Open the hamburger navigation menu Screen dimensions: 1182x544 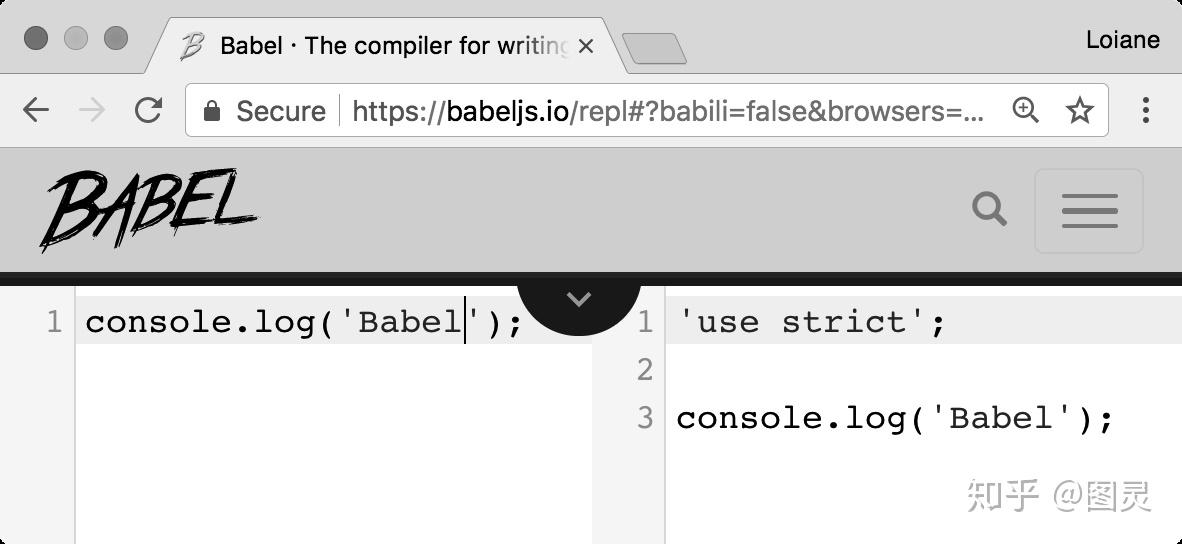pos(1089,211)
